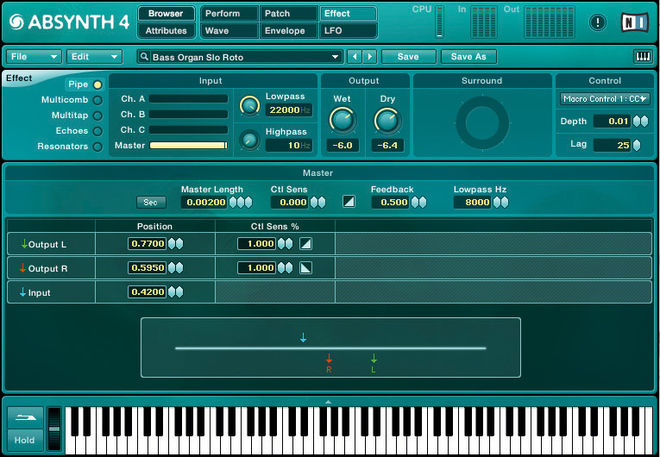Screen dimensions: 660x457
Task: Open the Bass Organ Slo Roto preset dropdown
Action: tap(240, 57)
